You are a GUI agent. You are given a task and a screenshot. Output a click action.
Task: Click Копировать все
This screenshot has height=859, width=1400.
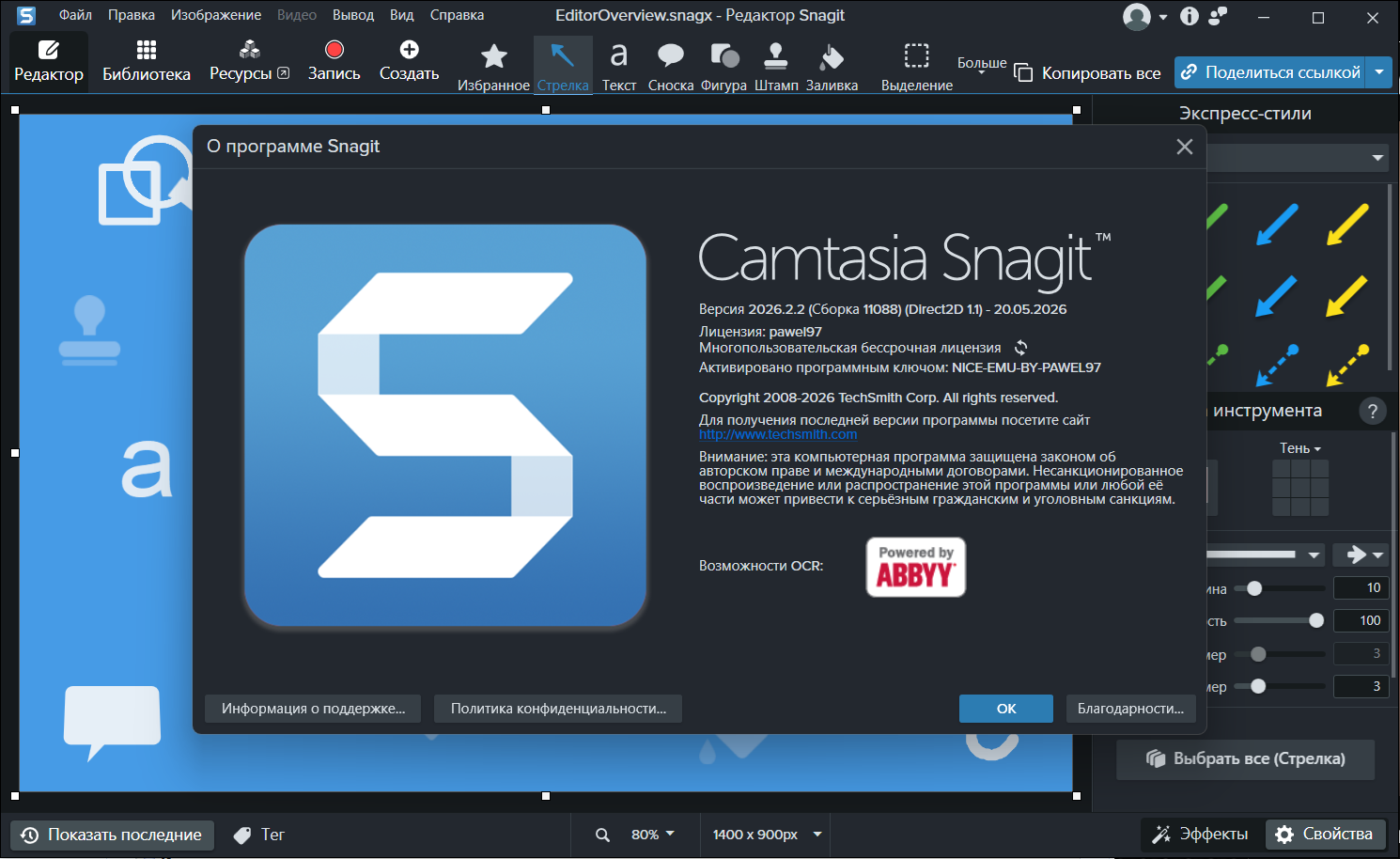(1088, 73)
